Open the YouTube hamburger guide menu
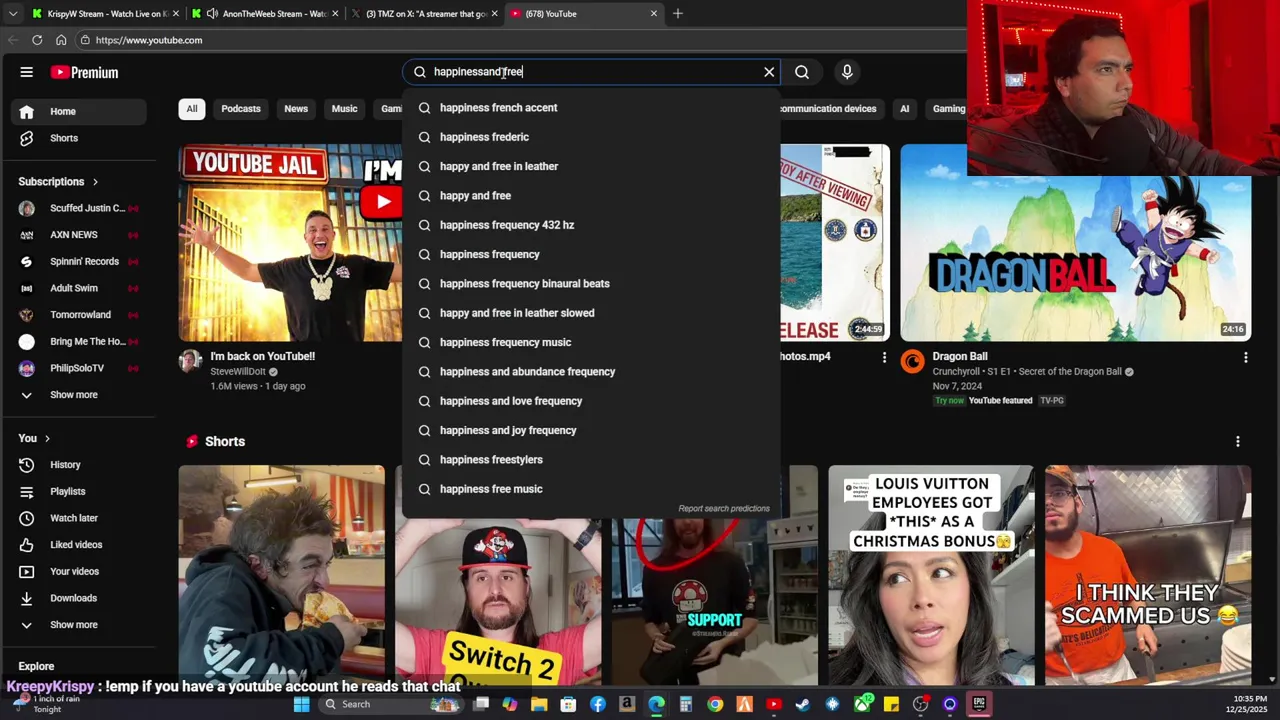The image size is (1280, 720). coord(27,72)
